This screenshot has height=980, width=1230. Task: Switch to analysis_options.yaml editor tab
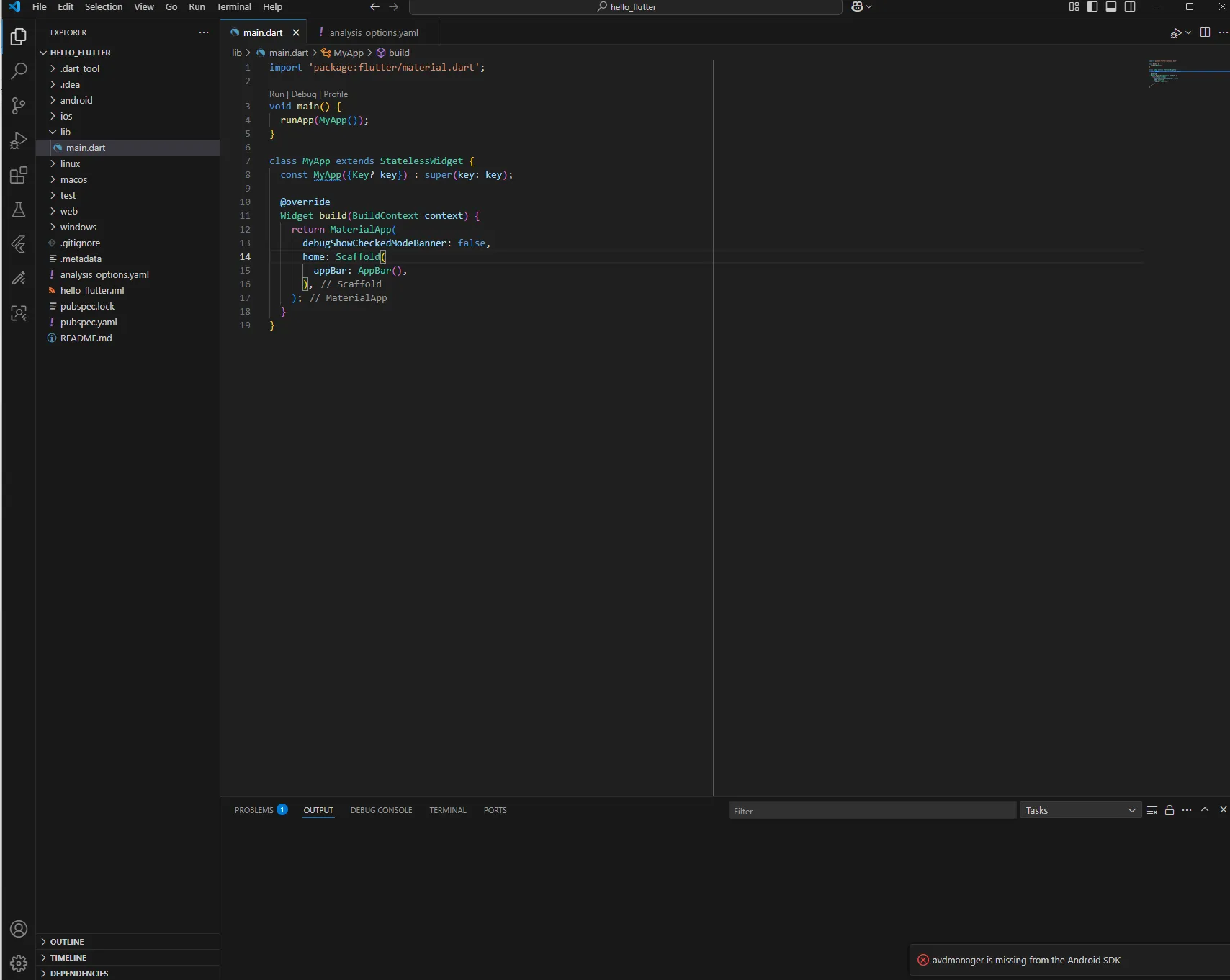tap(373, 32)
